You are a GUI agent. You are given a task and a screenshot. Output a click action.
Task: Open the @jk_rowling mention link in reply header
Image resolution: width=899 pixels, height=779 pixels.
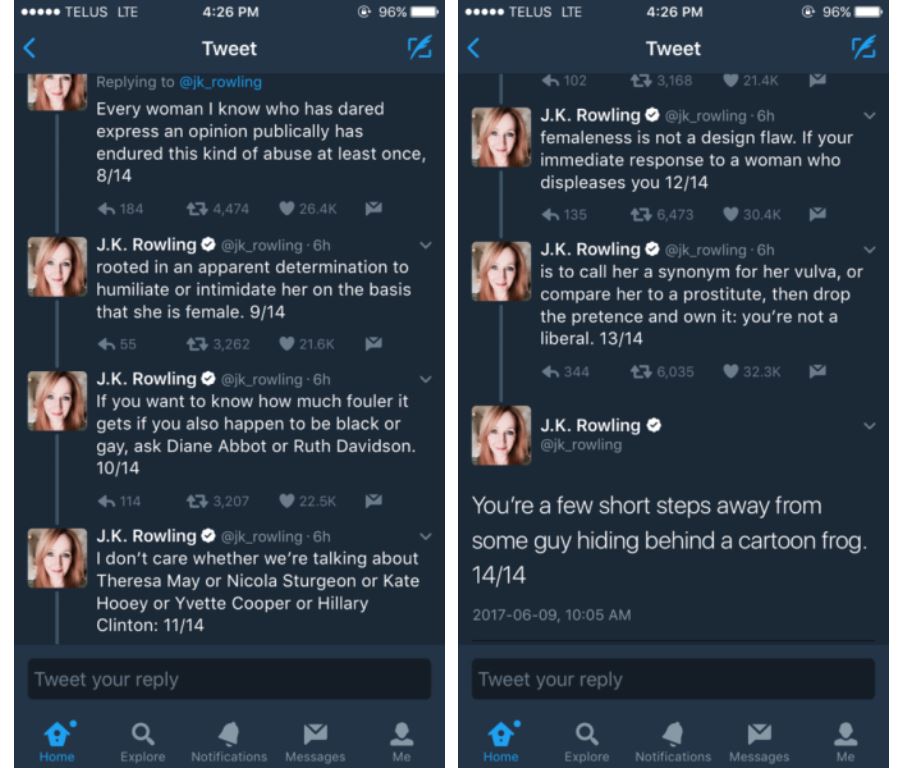click(219, 82)
